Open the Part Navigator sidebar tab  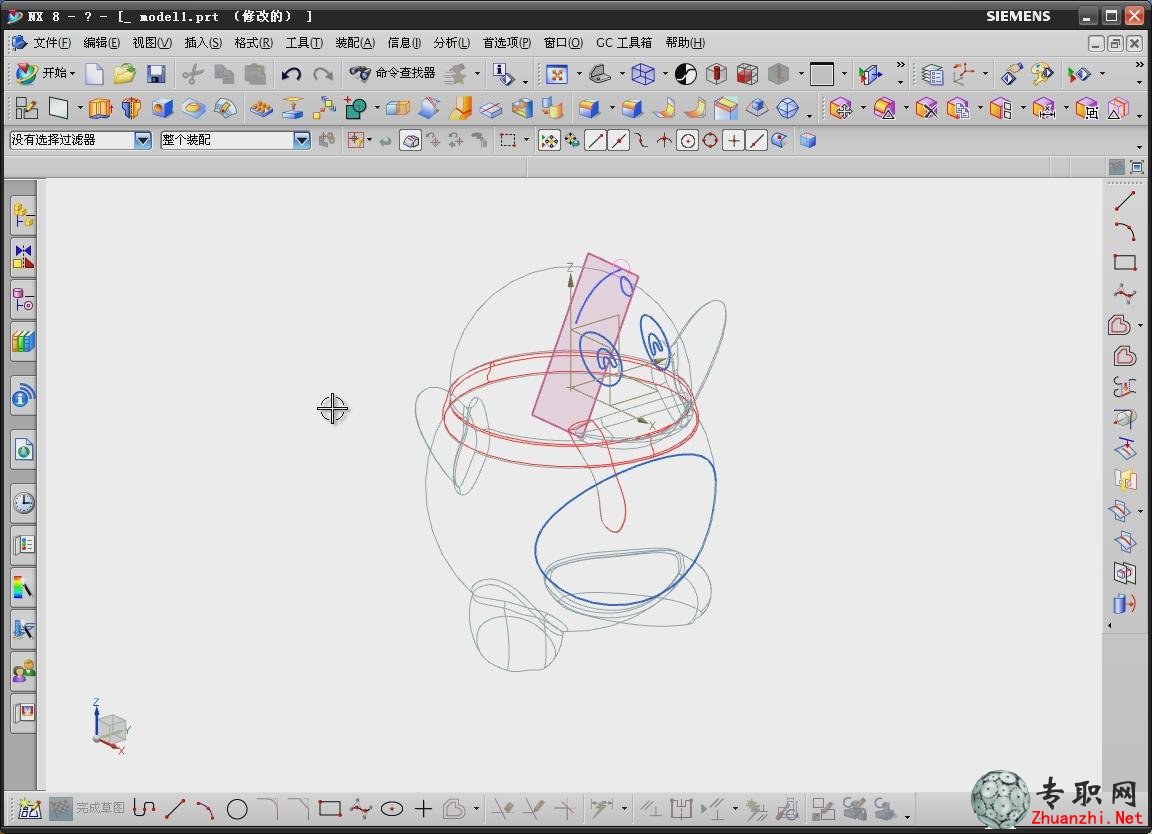pos(24,300)
